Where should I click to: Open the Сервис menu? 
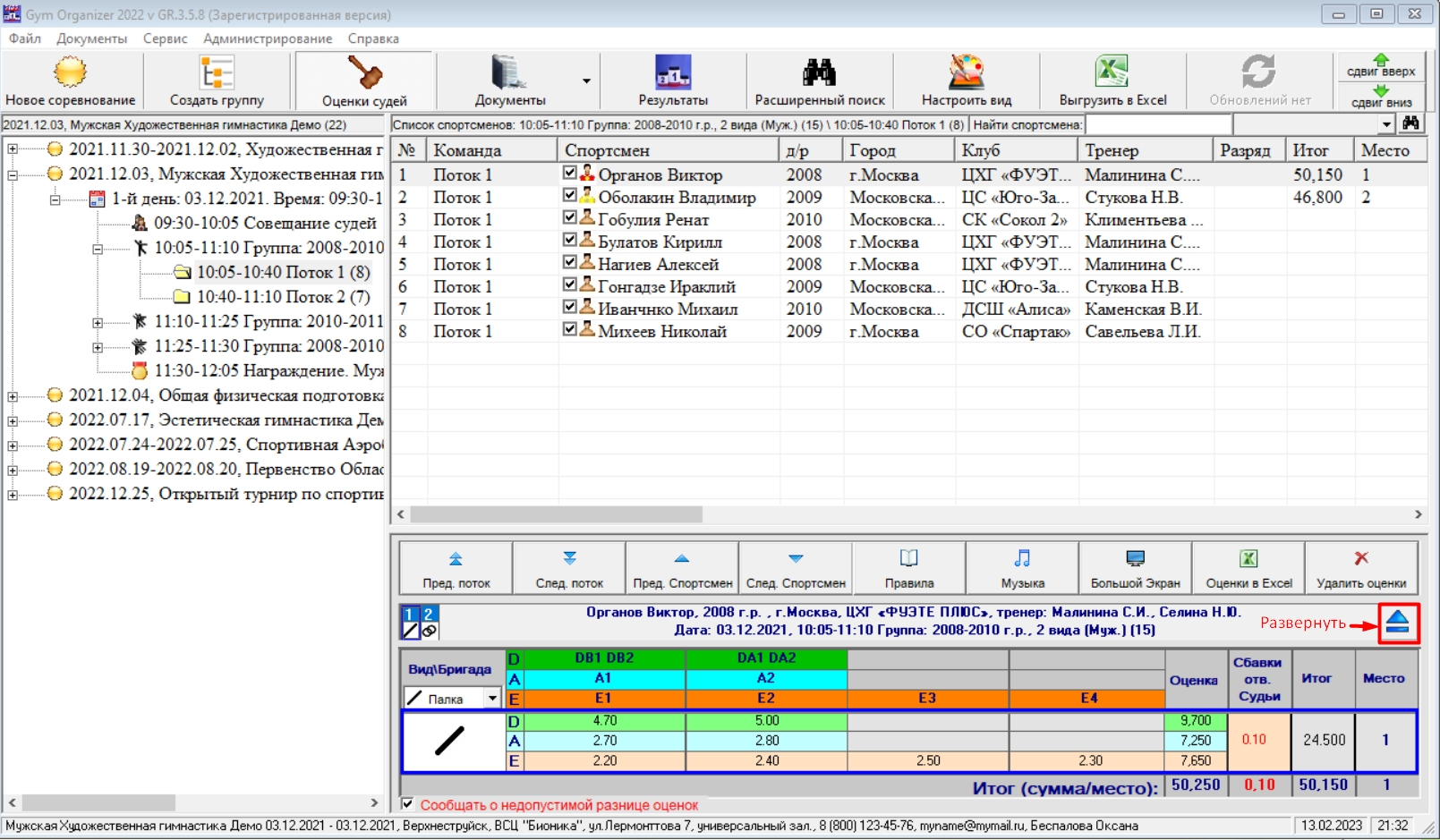165,38
